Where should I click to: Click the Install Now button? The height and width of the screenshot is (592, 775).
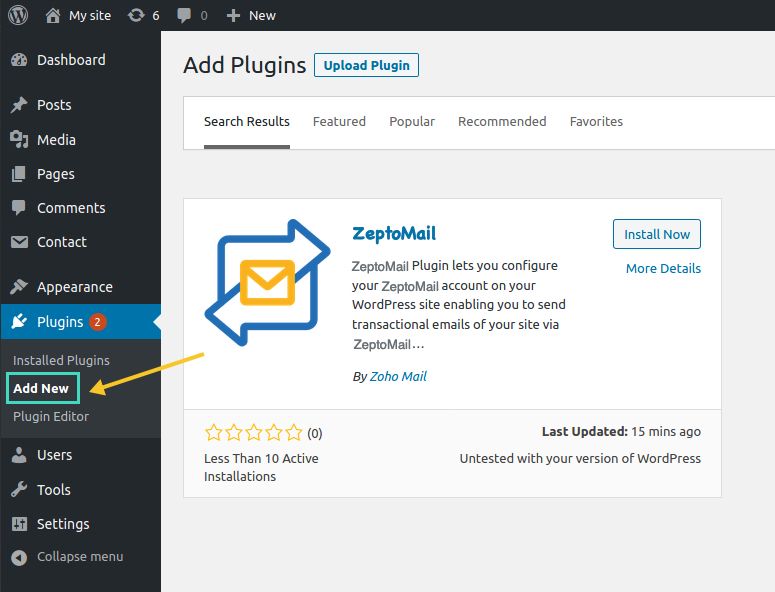(657, 234)
